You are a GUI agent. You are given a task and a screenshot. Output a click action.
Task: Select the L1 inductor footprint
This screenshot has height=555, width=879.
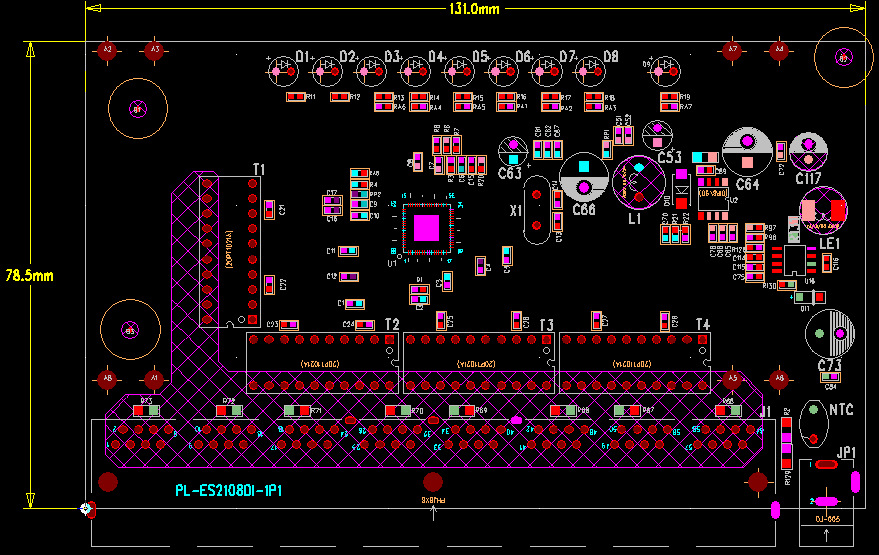pyautogui.click(x=638, y=181)
